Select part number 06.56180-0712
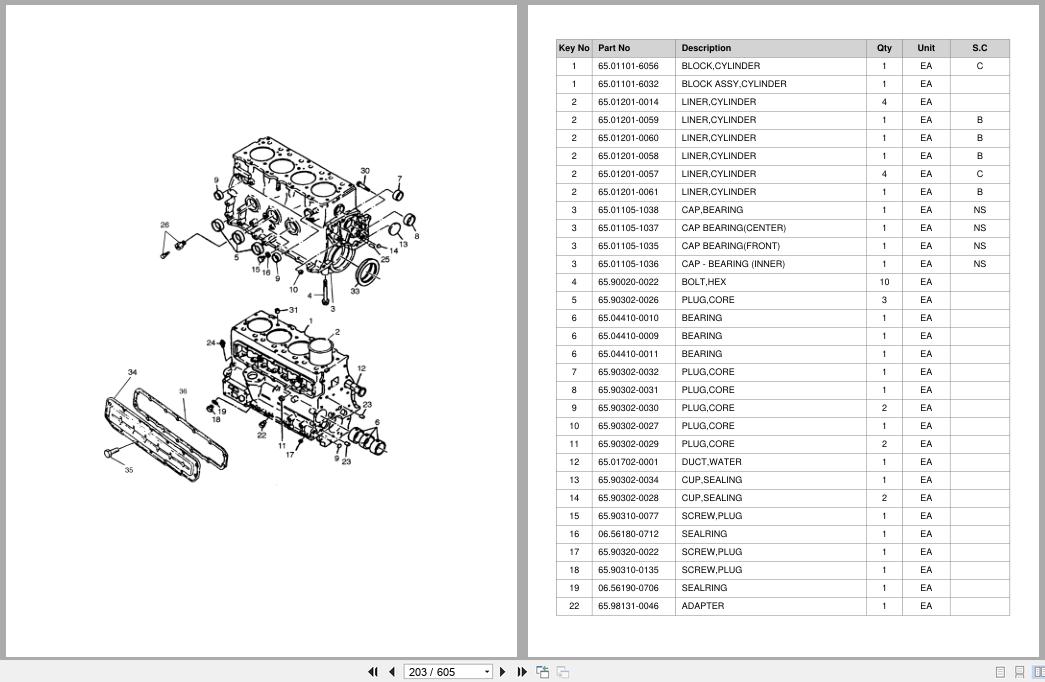Viewport: 1045px width, 682px height. 628,534
